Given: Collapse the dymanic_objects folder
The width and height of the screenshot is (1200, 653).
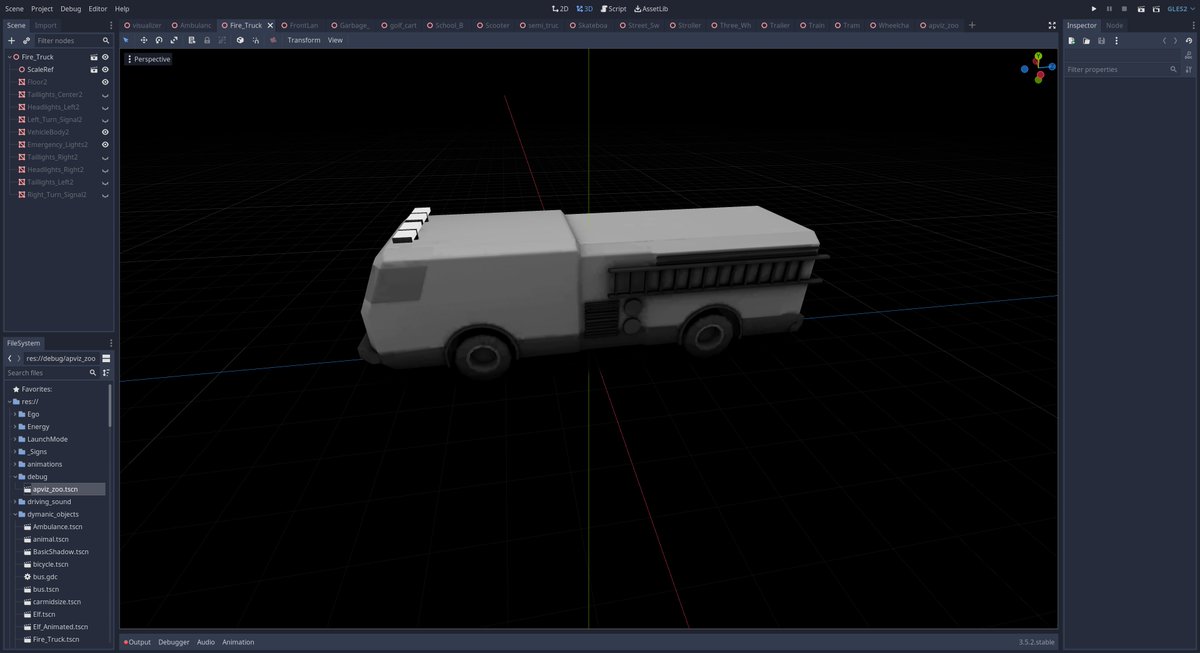Looking at the screenshot, I should [x=15, y=514].
